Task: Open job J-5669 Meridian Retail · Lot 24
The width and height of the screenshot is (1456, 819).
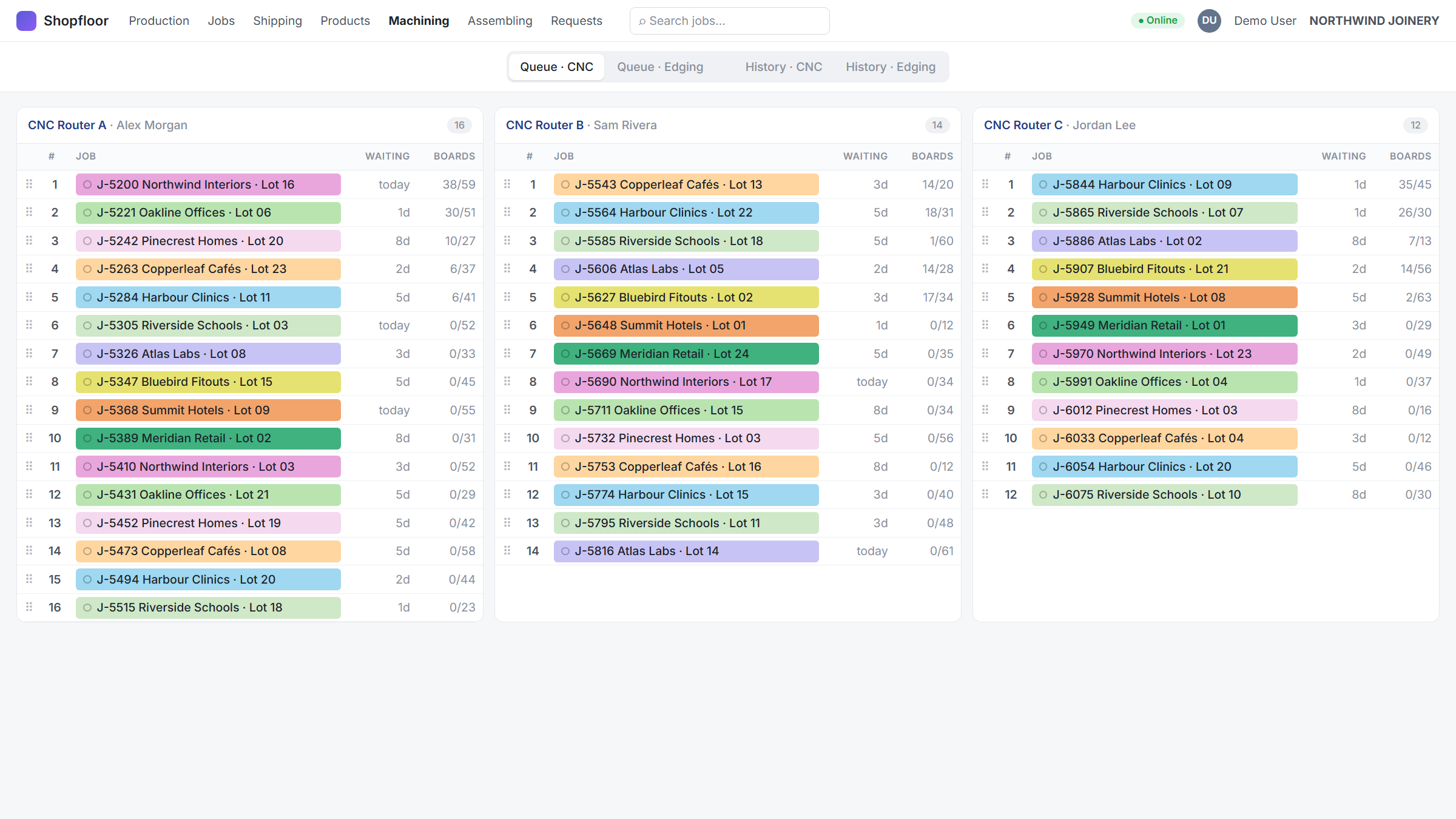Action: 686,354
